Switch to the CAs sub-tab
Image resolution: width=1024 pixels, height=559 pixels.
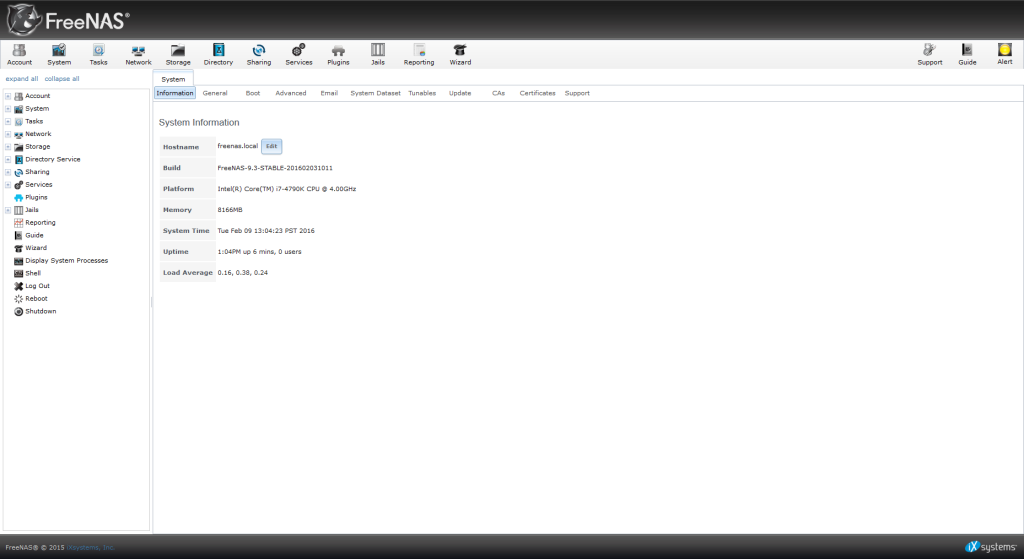pyautogui.click(x=498, y=93)
